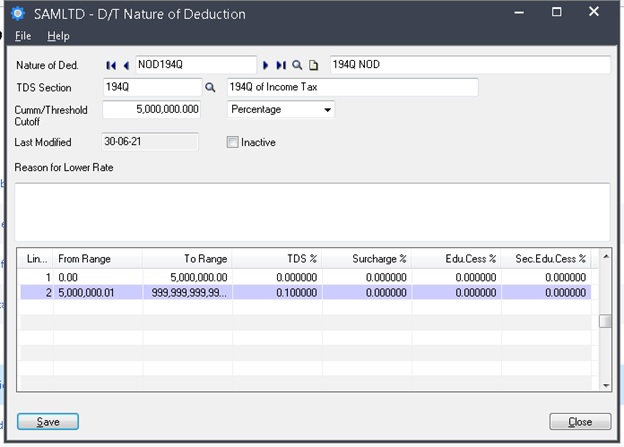Click the Close button
This screenshot has width=624, height=447.
point(580,422)
